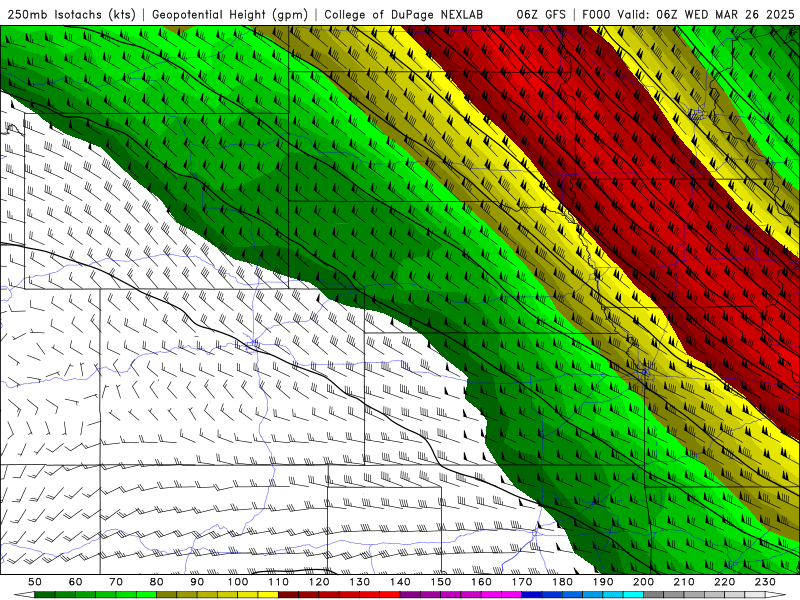This screenshot has height=600, width=800.
Task: Click the 160 value on the color scale
Action: (x=481, y=582)
